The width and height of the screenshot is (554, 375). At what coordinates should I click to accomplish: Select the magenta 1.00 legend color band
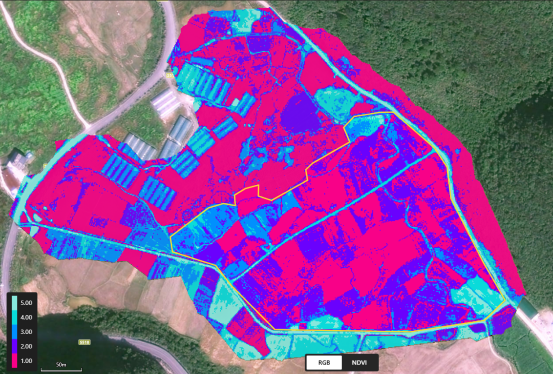click(x=14, y=361)
